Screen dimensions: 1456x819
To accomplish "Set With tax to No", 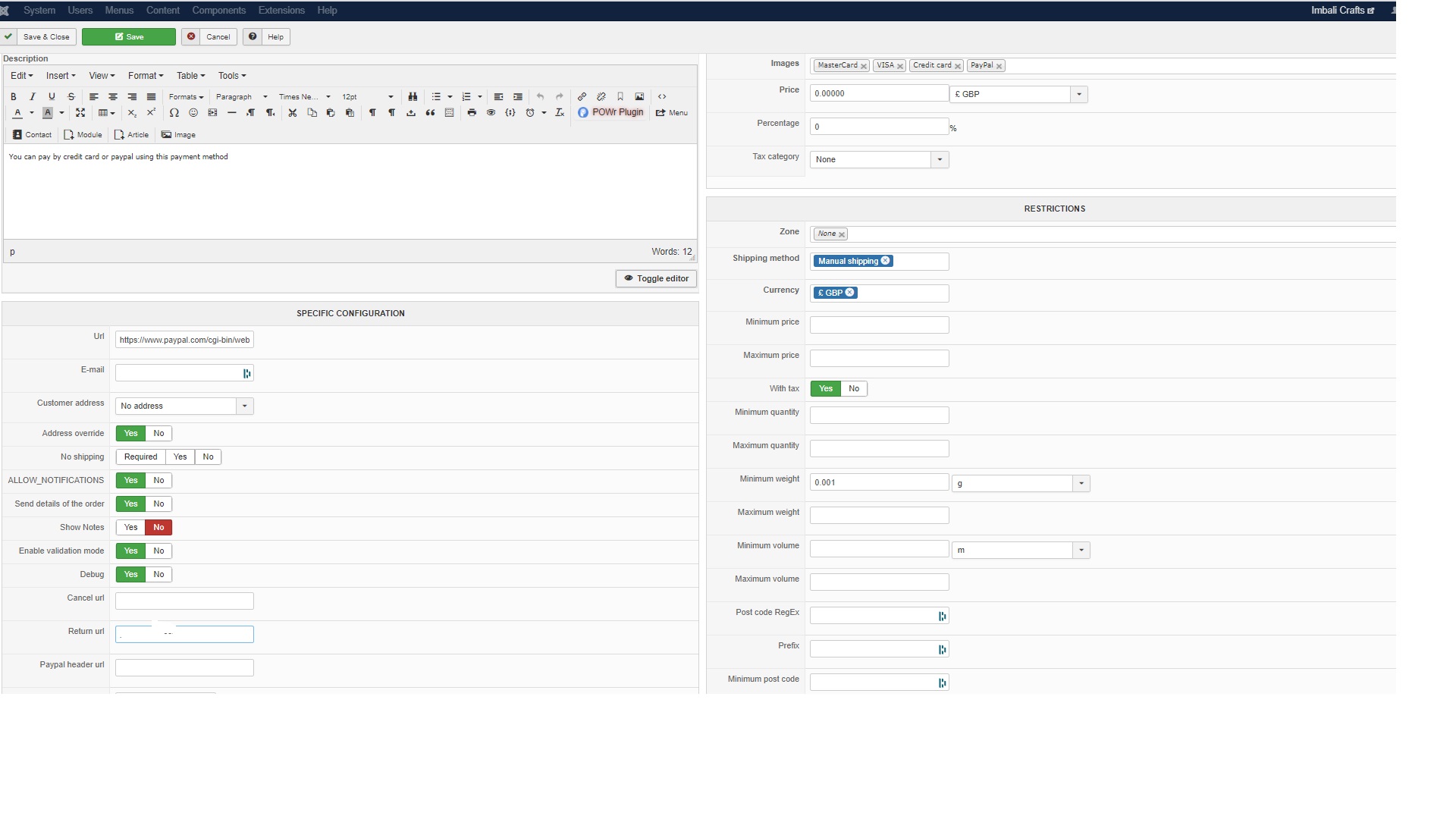I will (854, 389).
